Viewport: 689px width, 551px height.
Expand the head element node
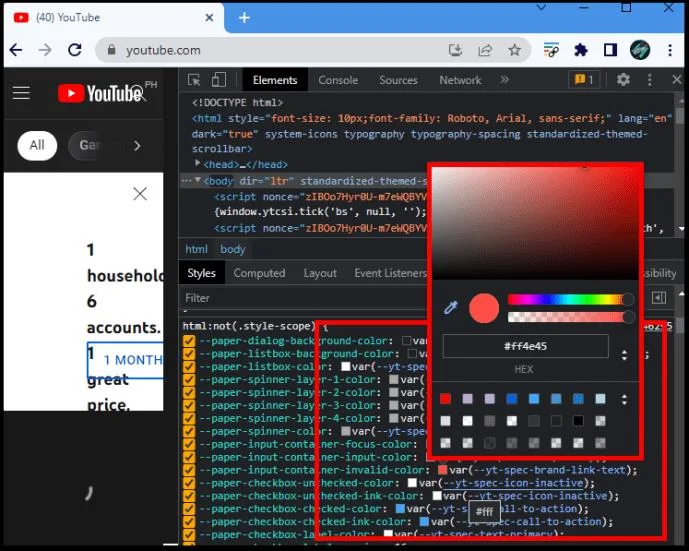(x=197, y=163)
